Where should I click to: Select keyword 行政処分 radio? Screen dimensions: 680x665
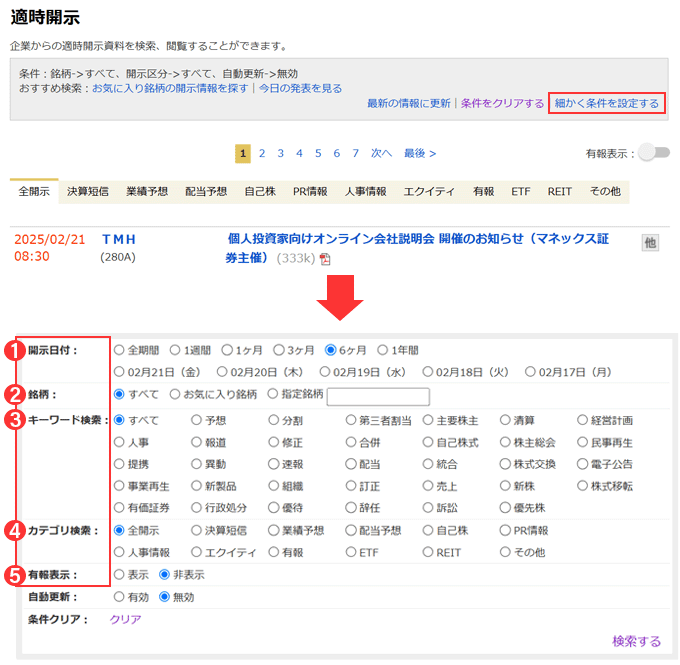click(x=196, y=508)
